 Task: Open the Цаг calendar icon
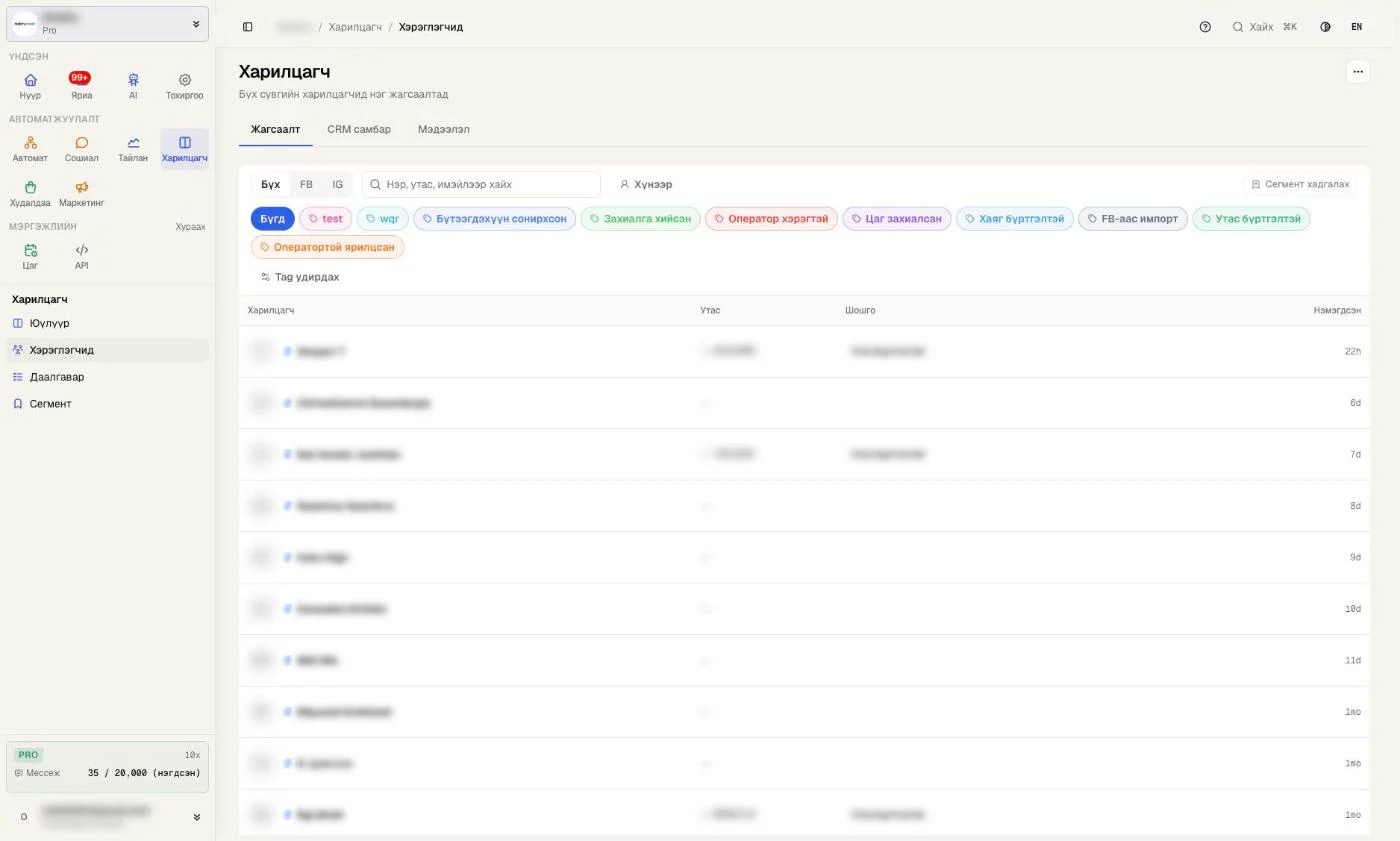pyautogui.click(x=30, y=256)
